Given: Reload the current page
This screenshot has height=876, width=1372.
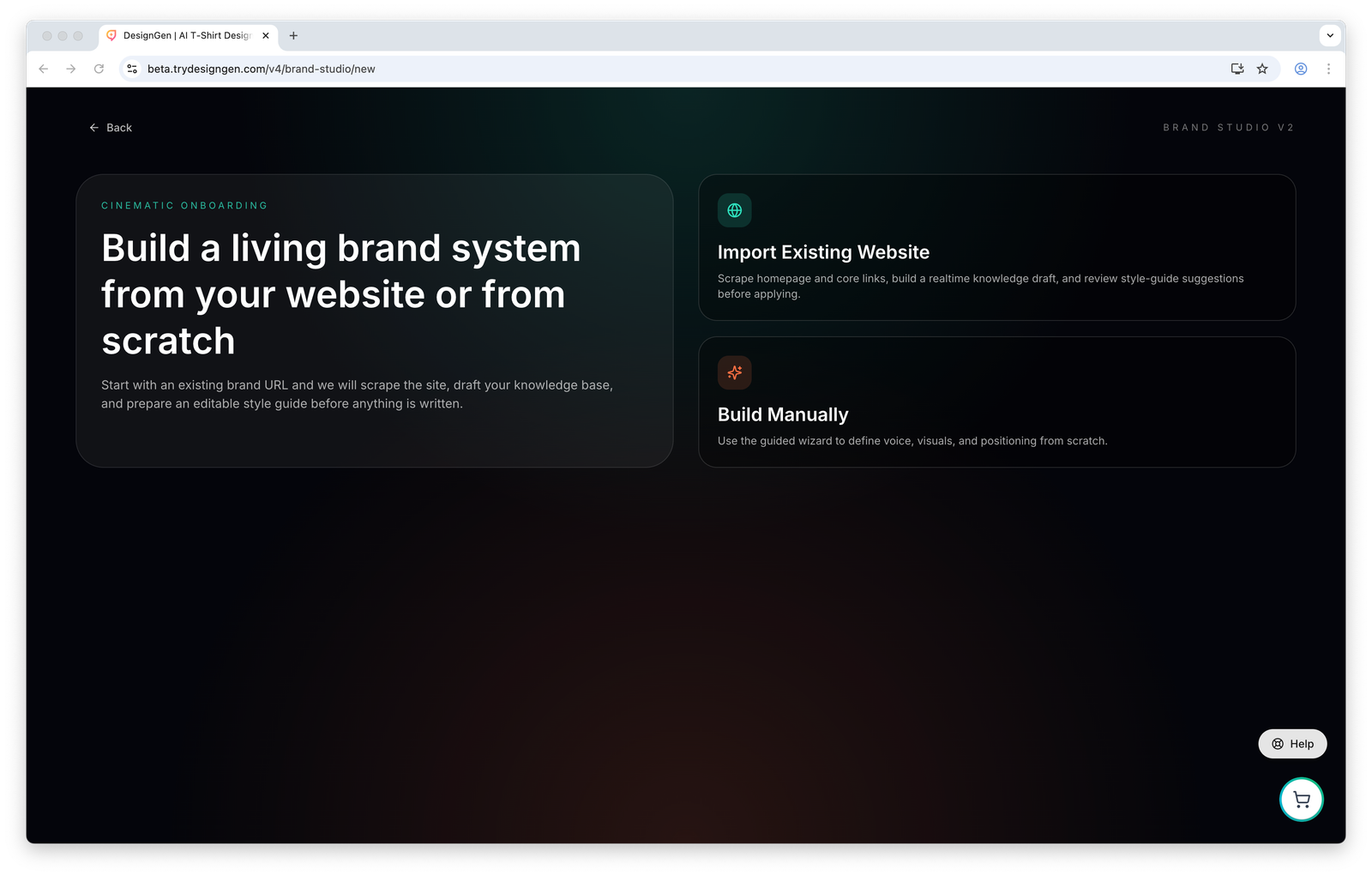Looking at the screenshot, I should (x=99, y=69).
